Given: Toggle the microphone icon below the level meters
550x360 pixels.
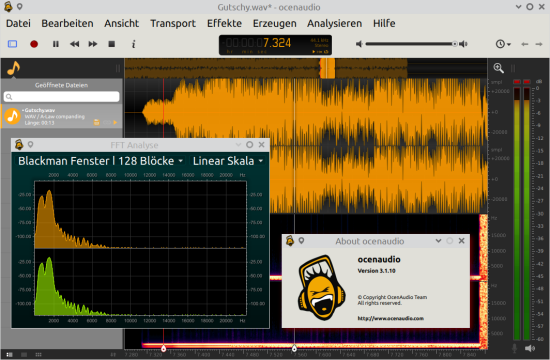Looking at the screenshot, I should pyautogui.click(x=515, y=348).
